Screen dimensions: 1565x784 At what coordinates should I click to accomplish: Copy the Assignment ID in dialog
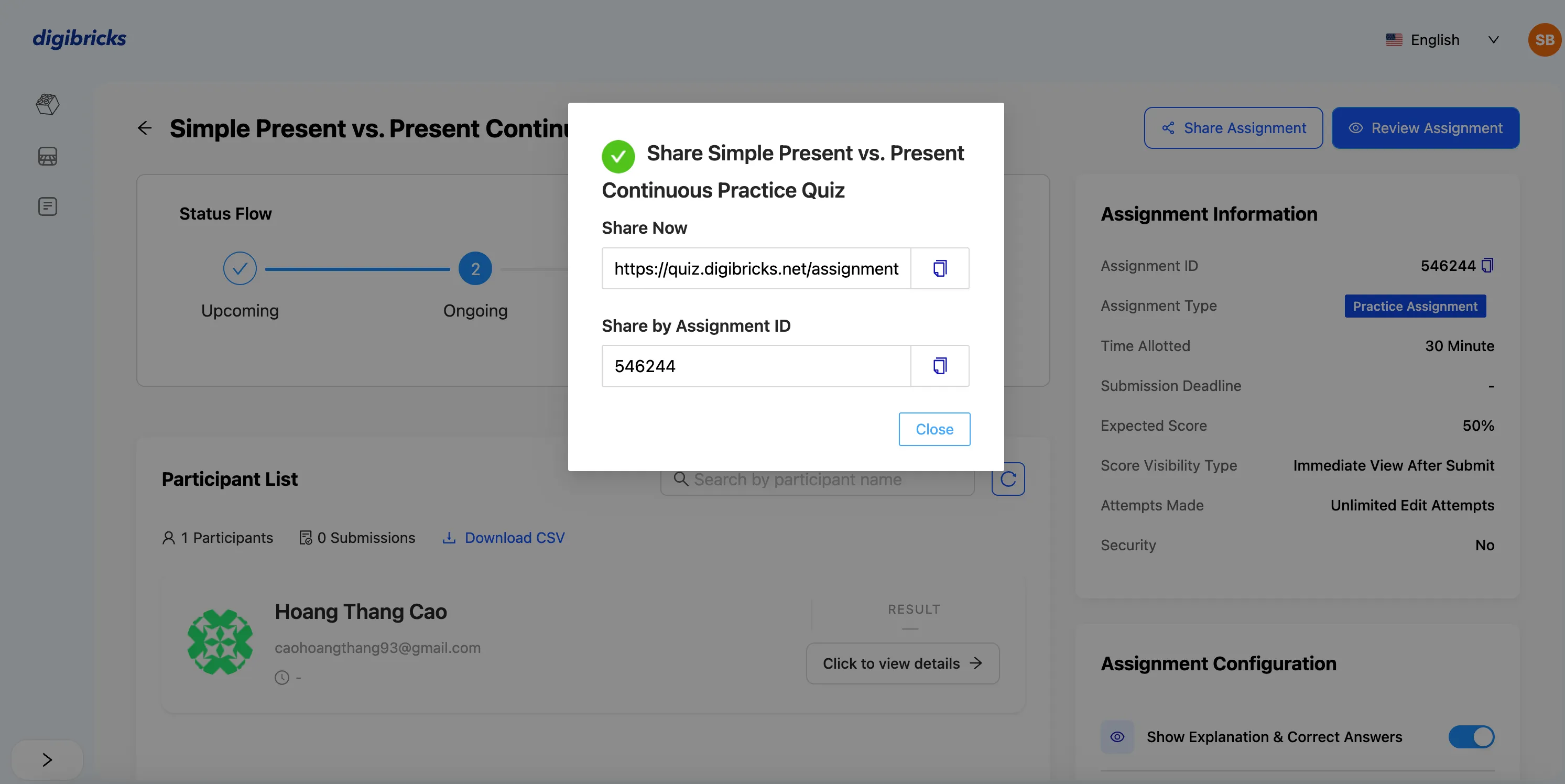click(939, 366)
